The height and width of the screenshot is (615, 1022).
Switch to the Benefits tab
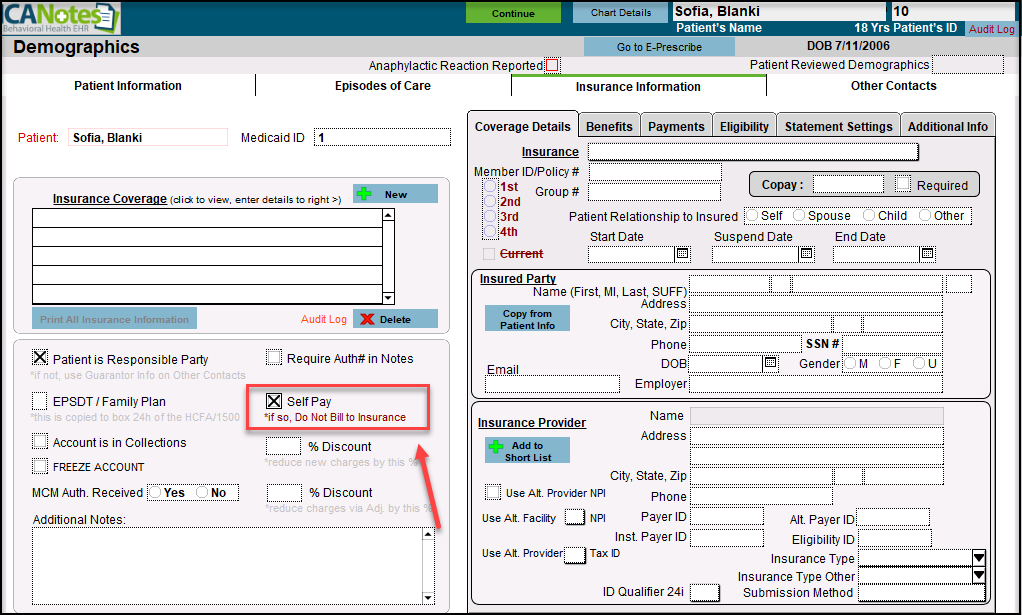click(x=609, y=127)
